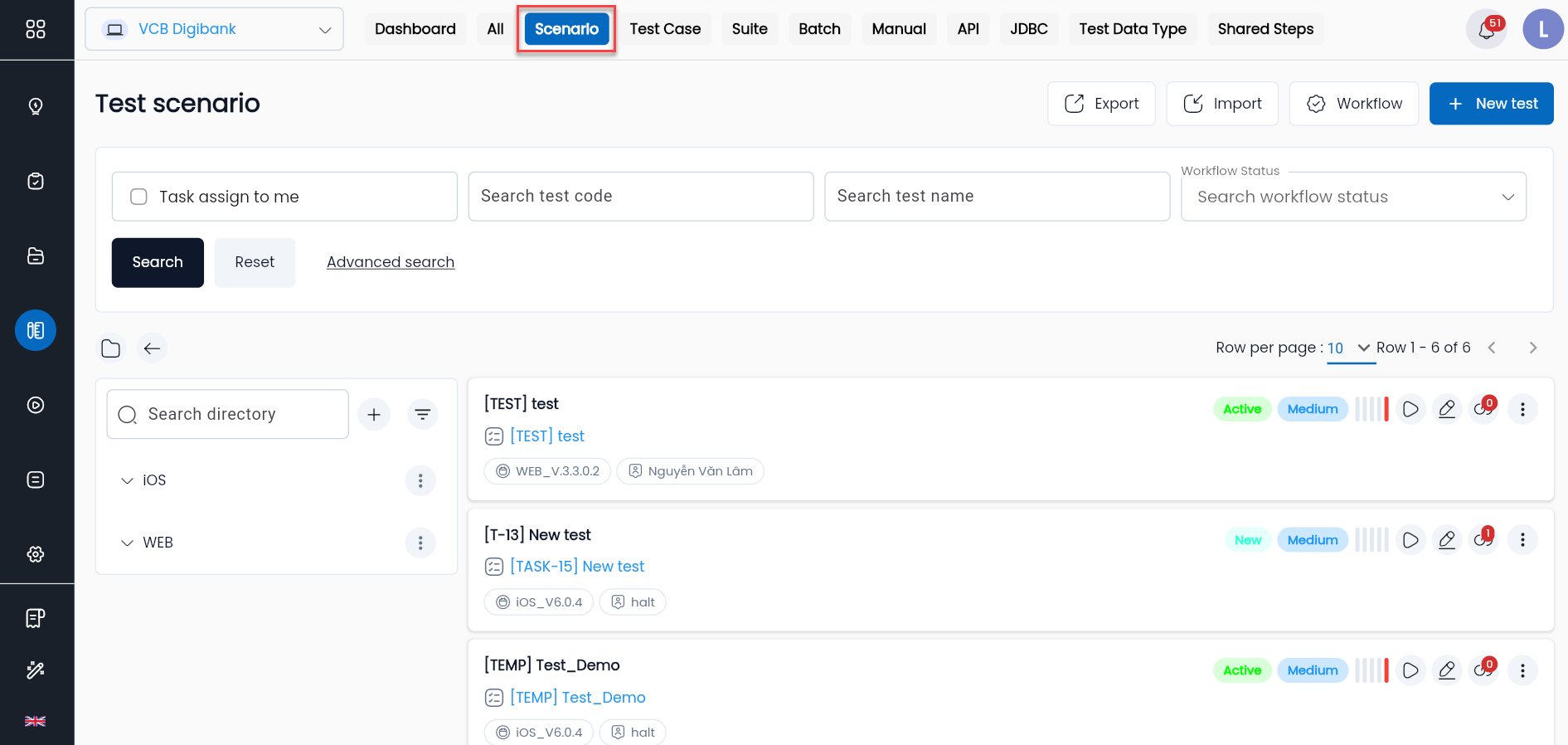Click the UK flag language icon
The width and height of the screenshot is (1568, 745).
tap(36, 721)
